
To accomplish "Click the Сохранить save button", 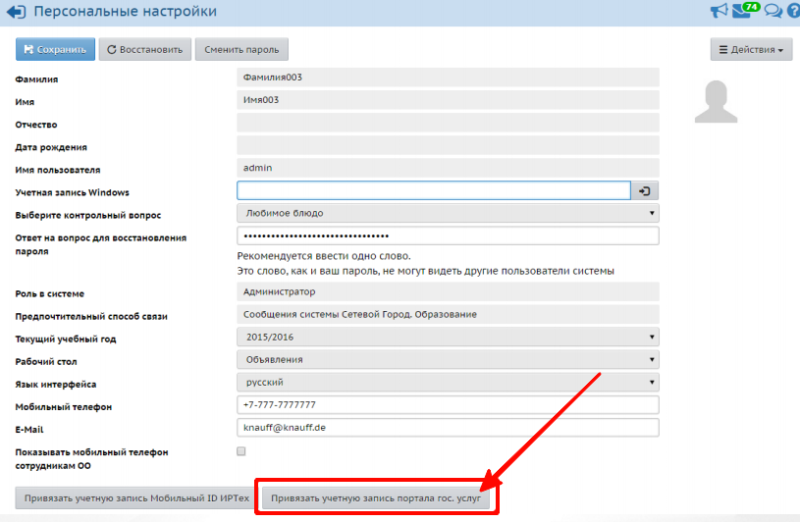I will coord(55,49).
